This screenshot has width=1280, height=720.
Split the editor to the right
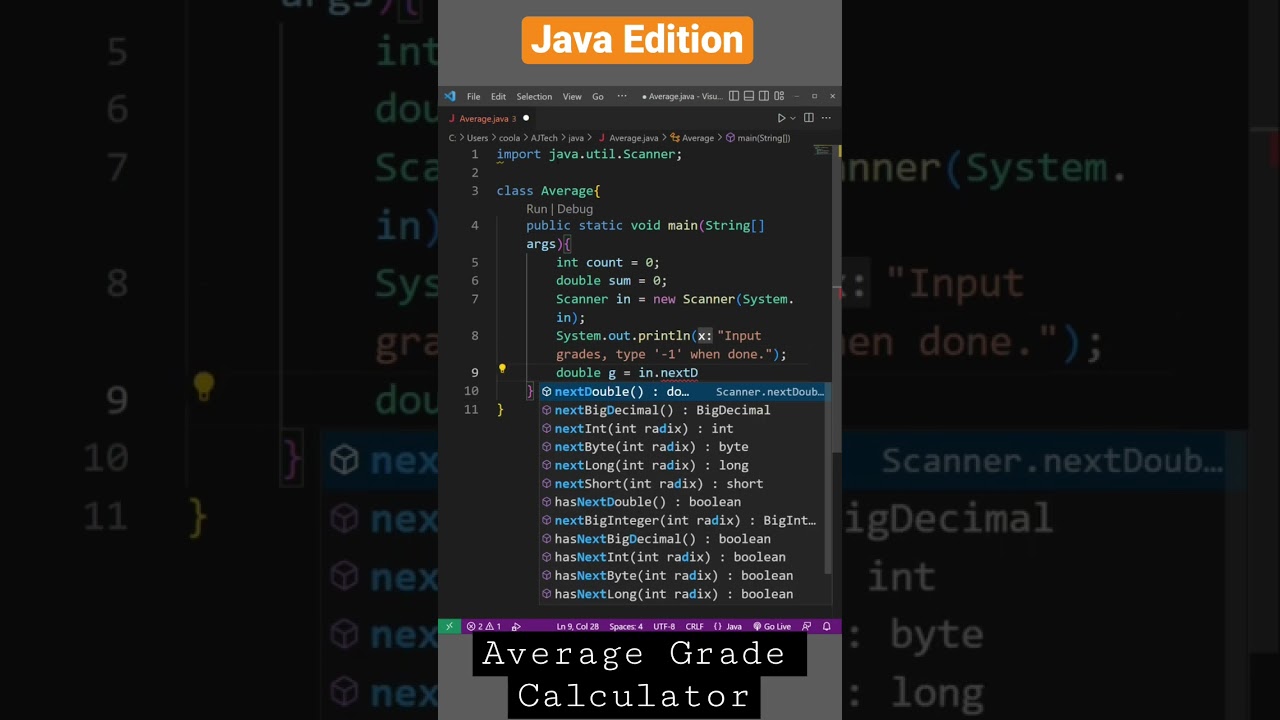coord(809,118)
